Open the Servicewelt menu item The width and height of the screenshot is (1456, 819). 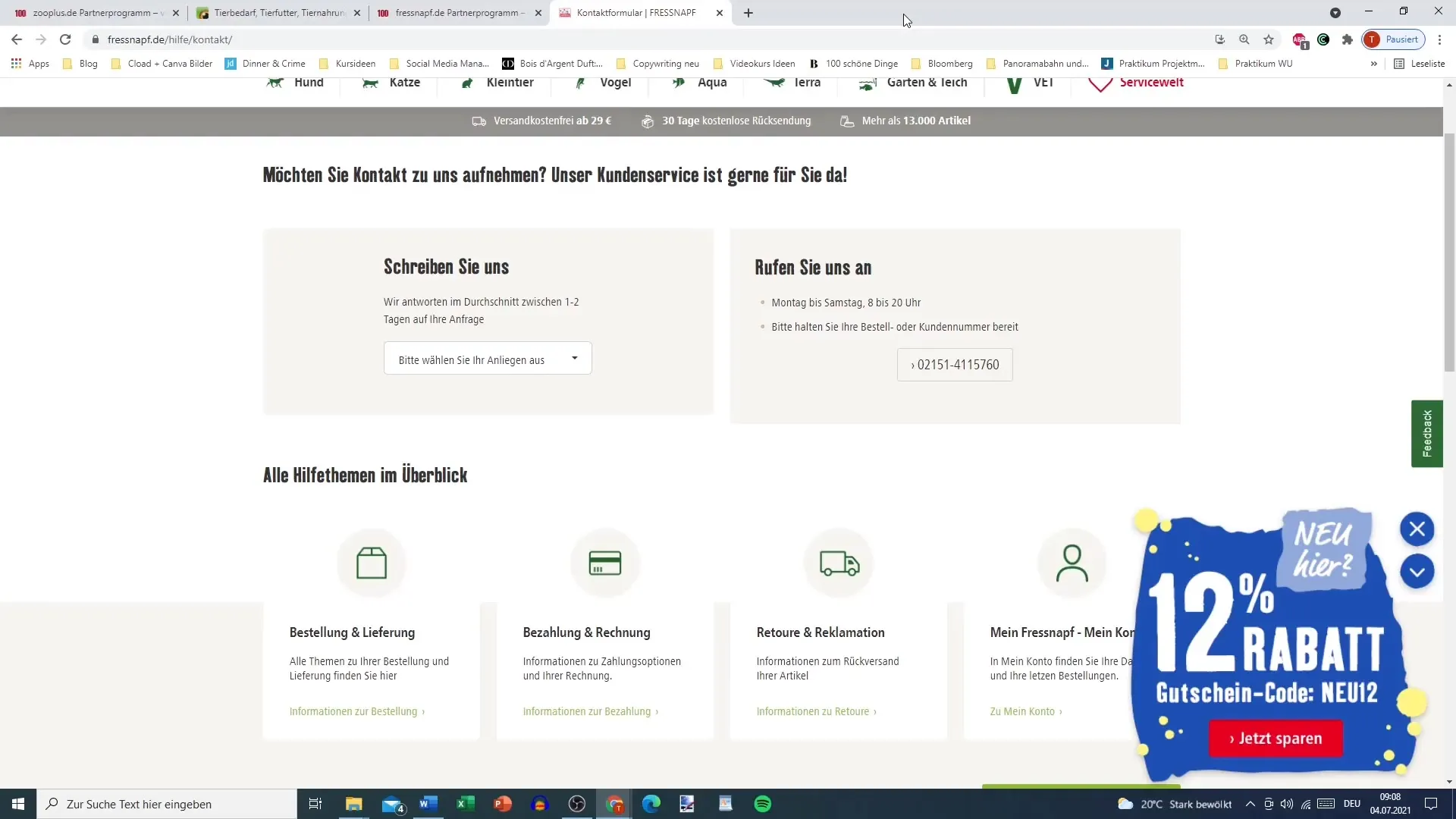click(1136, 83)
